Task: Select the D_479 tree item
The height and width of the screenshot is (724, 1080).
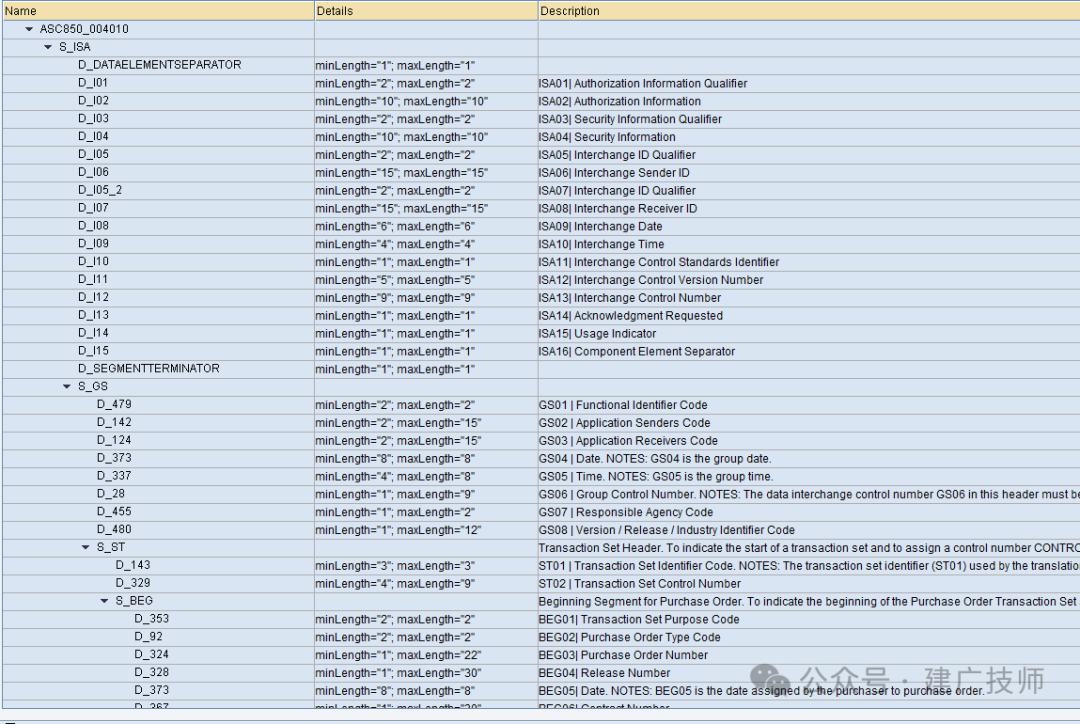Action: (x=114, y=404)
